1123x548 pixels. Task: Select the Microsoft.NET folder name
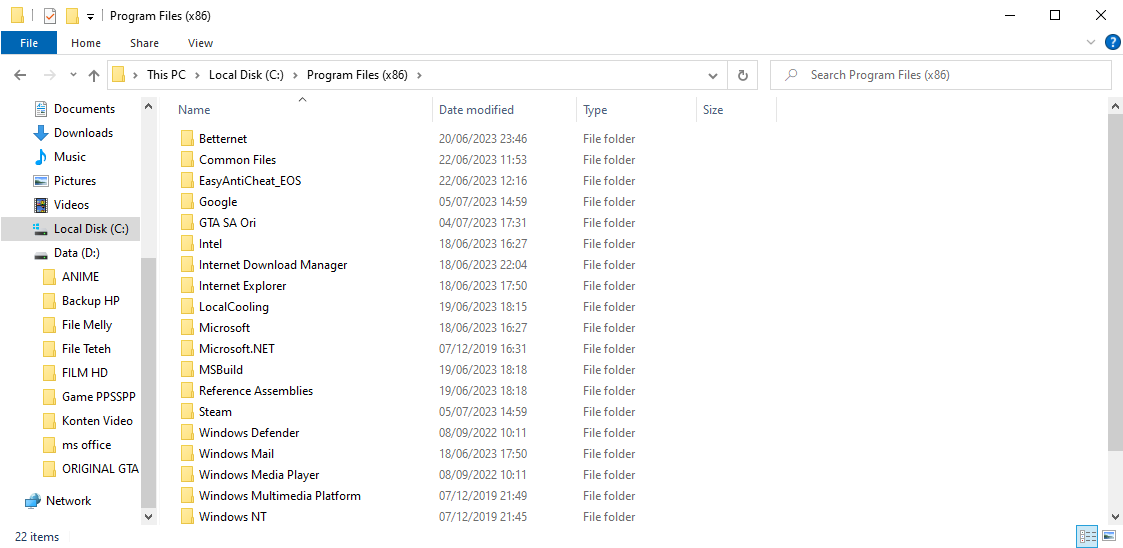(236, 349)
